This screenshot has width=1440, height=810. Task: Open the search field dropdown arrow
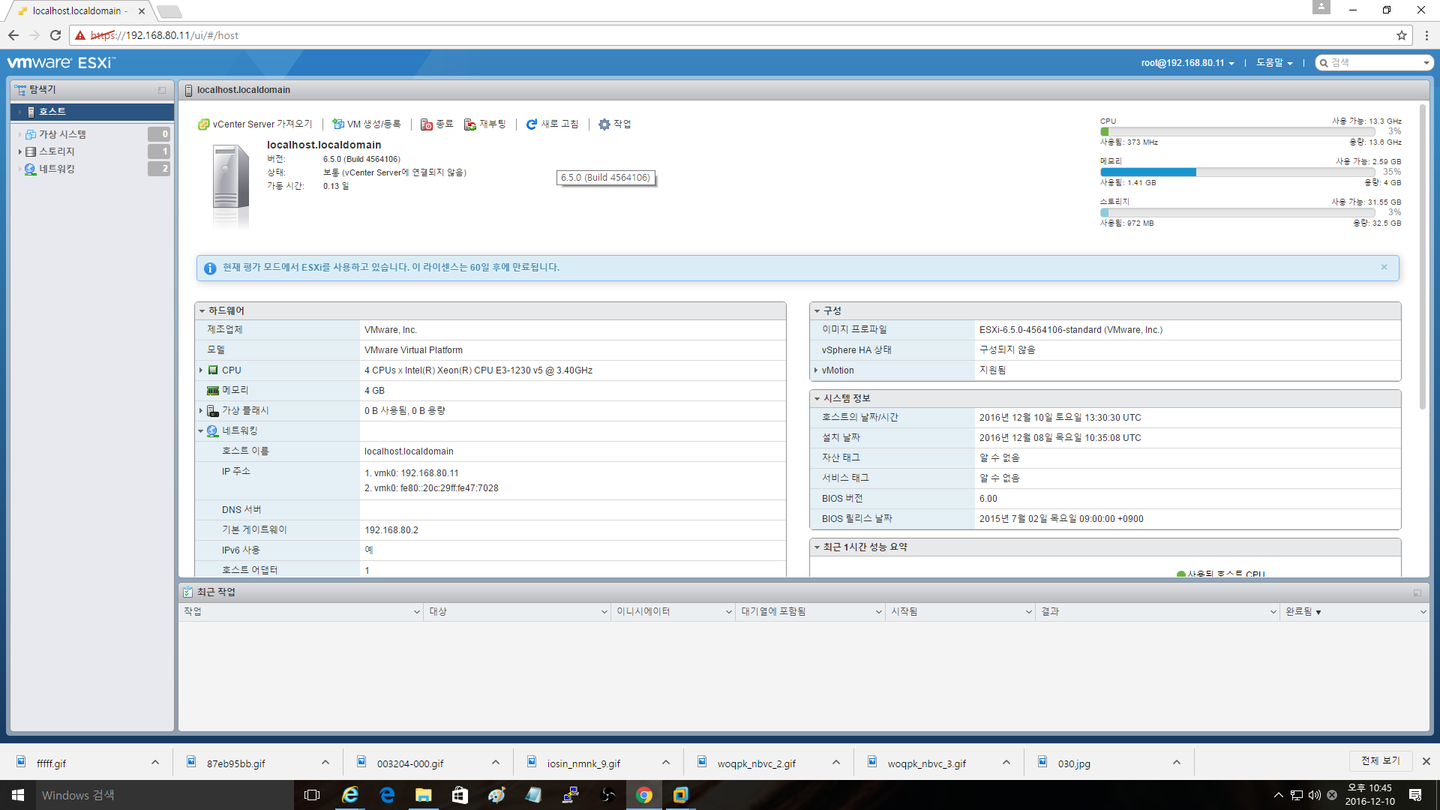point(1427,63)
